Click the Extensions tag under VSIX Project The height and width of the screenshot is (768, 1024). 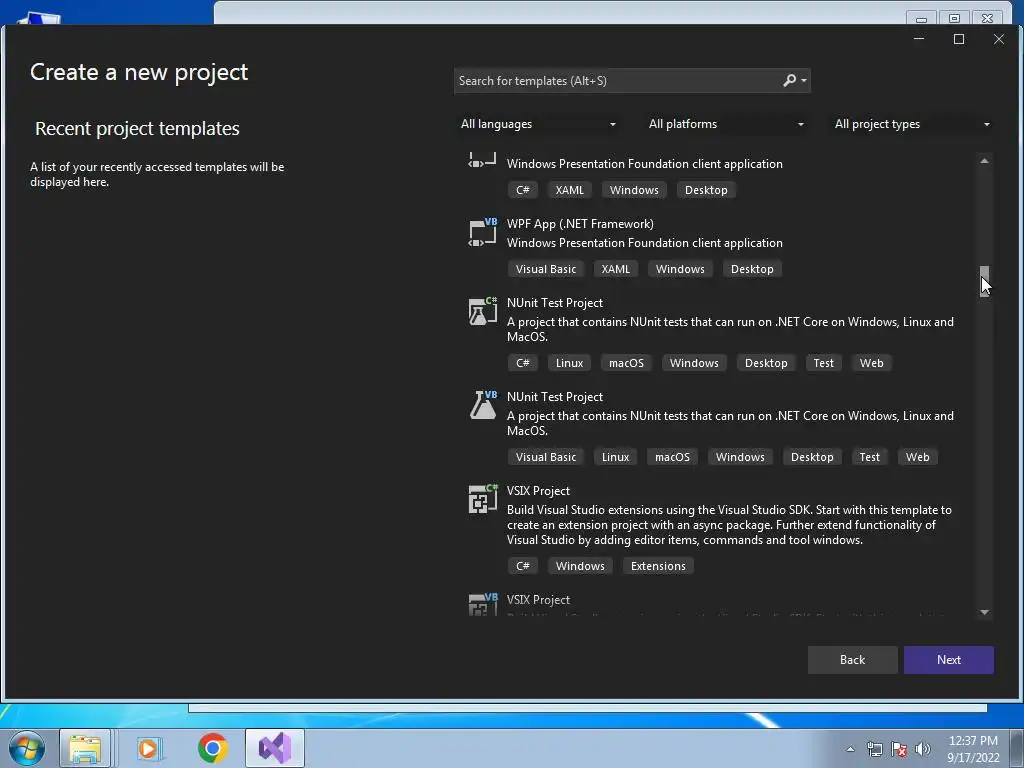(658, 566)
